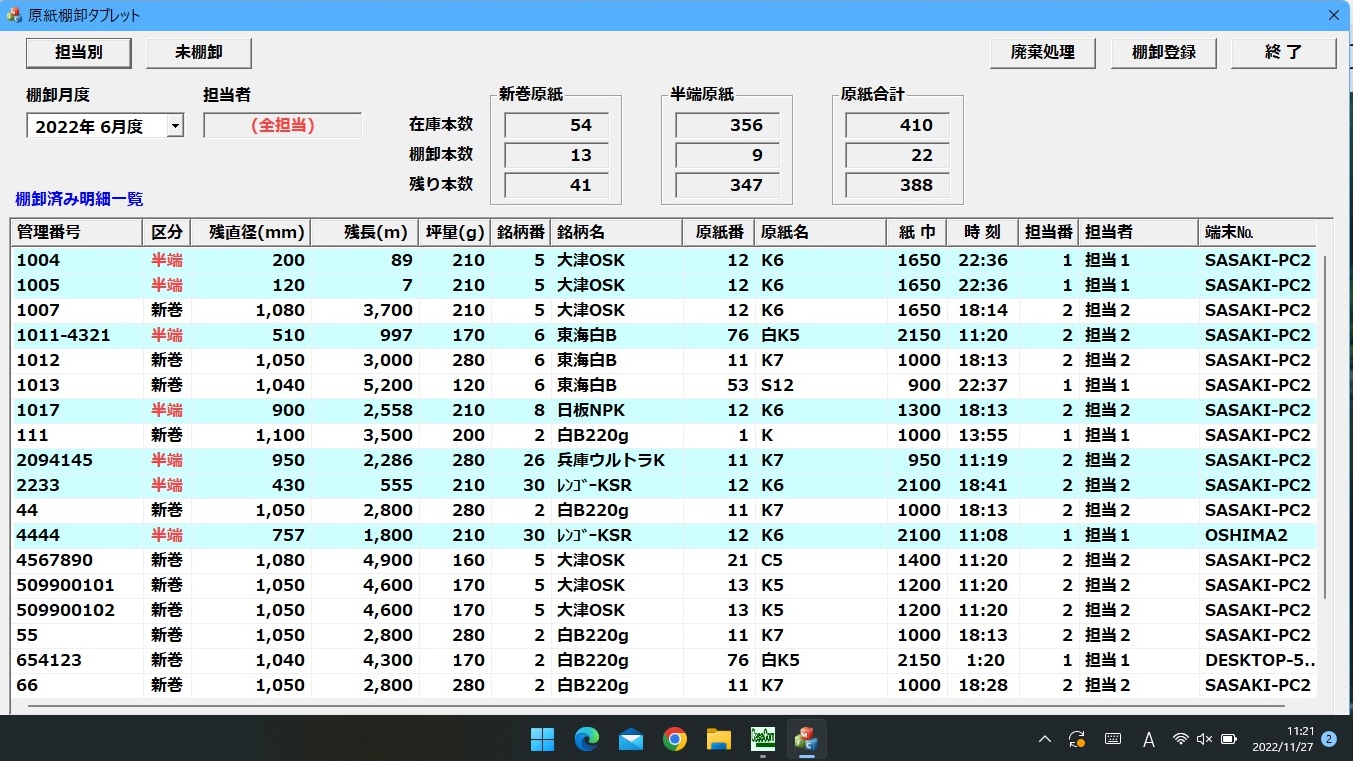Select the row with 管理番号 4567890
1353x761 pixels.
click(x=664, y=560)
